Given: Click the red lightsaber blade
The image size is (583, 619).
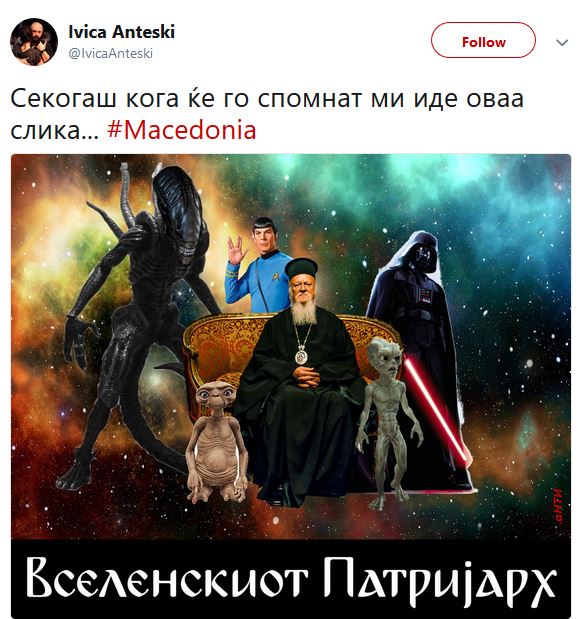Looking at the screenshot, I should point(437,411).
